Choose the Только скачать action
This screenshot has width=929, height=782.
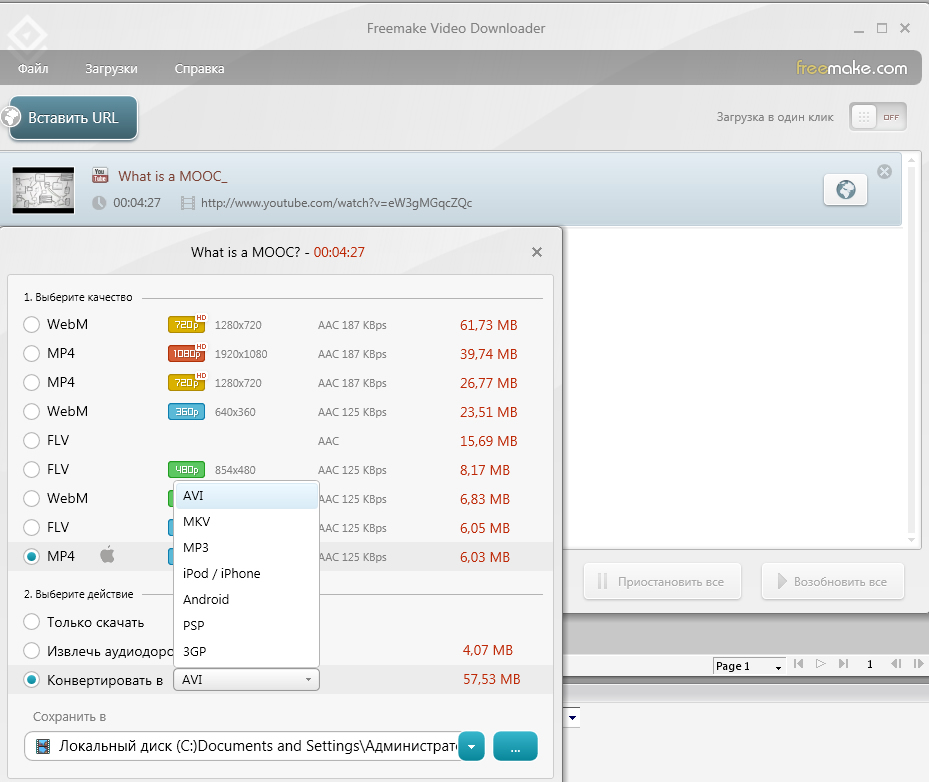[x=31, y=622]
